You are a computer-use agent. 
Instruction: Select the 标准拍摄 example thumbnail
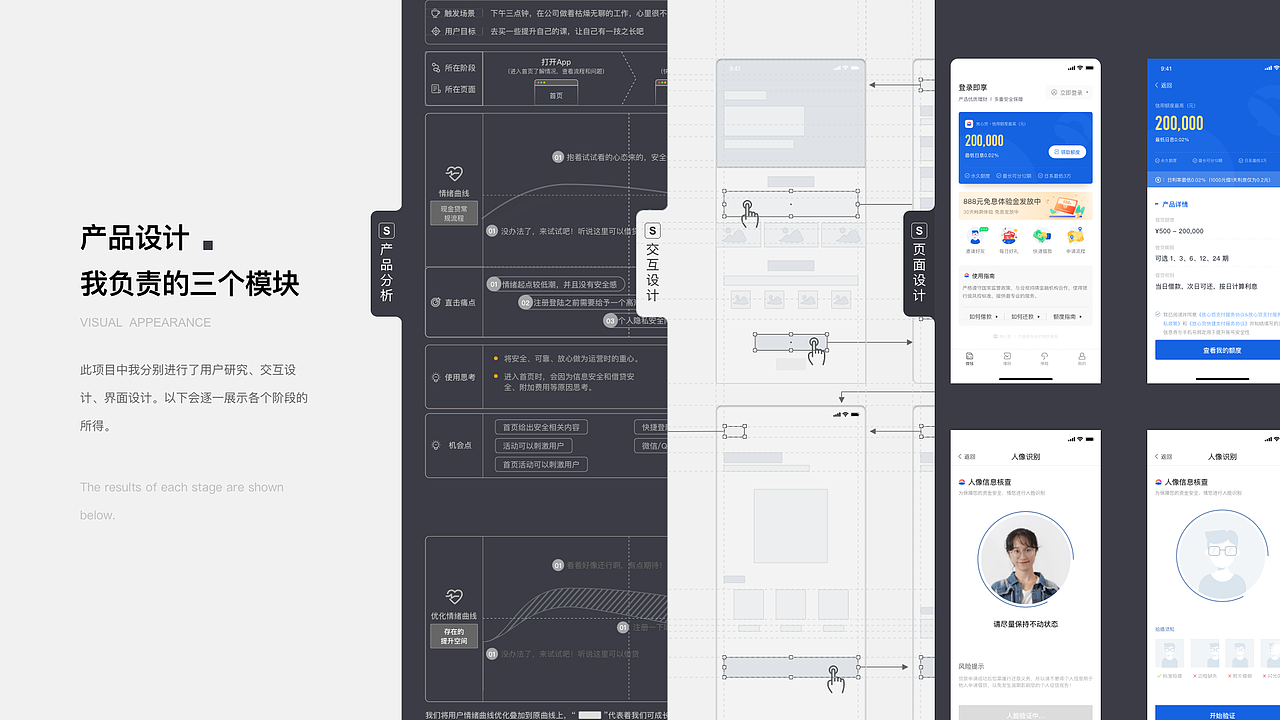(x=1169, y=654)
